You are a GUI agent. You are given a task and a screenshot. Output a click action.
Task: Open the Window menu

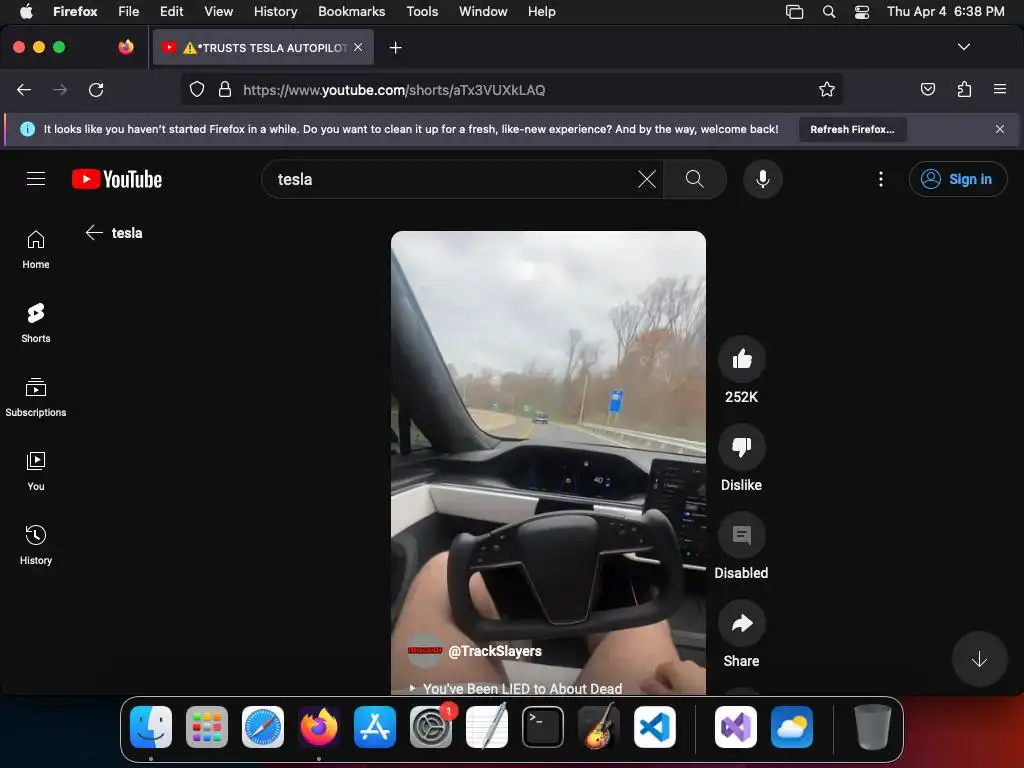483,12
